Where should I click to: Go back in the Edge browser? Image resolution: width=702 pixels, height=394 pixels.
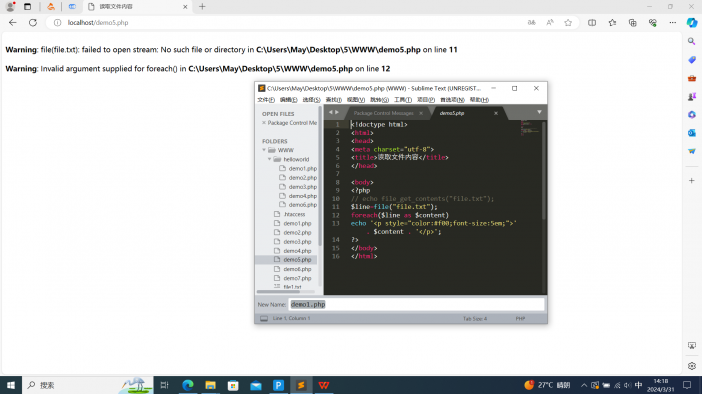coord(13,22)
